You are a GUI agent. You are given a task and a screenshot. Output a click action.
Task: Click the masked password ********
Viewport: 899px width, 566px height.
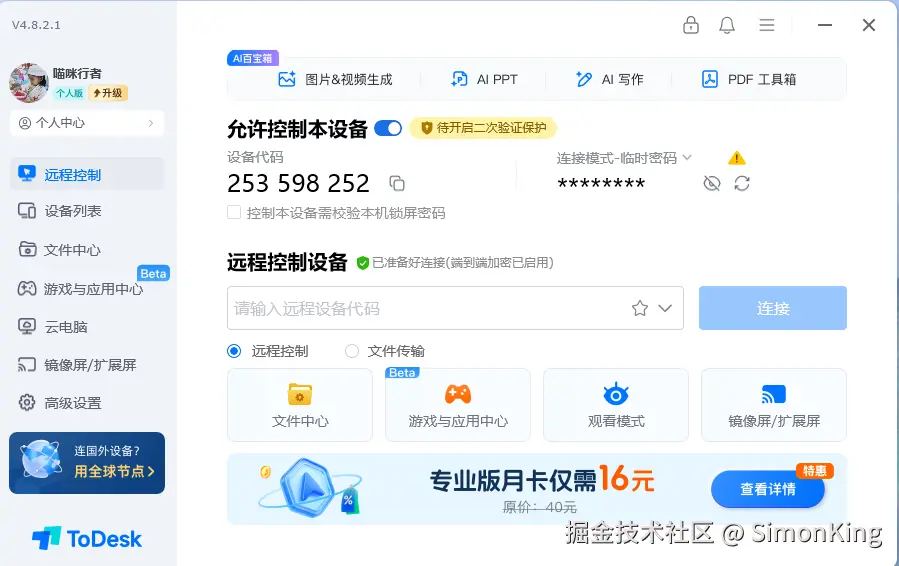[x=601, y=184]
